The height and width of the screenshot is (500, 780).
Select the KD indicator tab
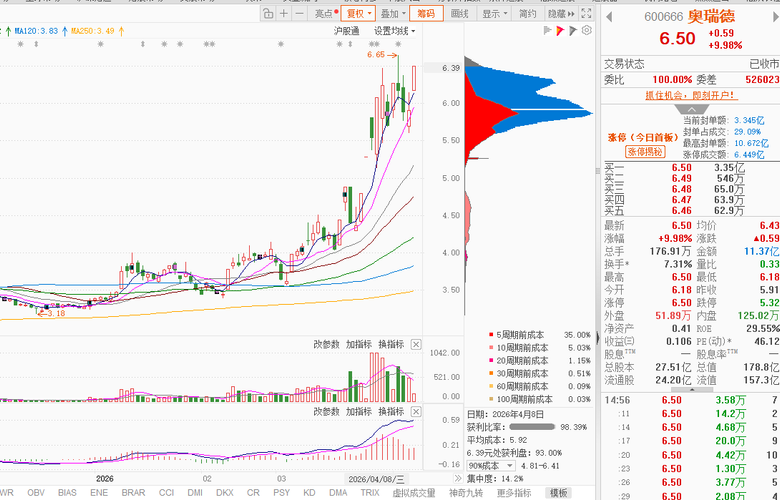[309, 493]
